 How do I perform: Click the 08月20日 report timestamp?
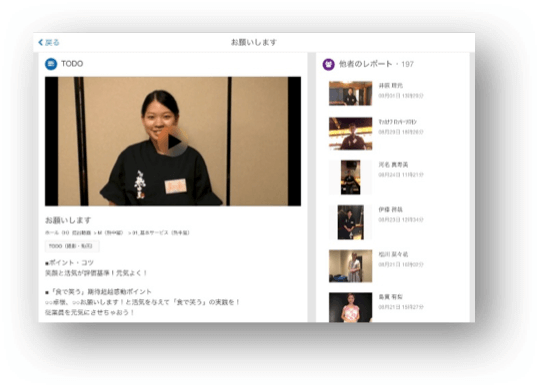[401, 132]
